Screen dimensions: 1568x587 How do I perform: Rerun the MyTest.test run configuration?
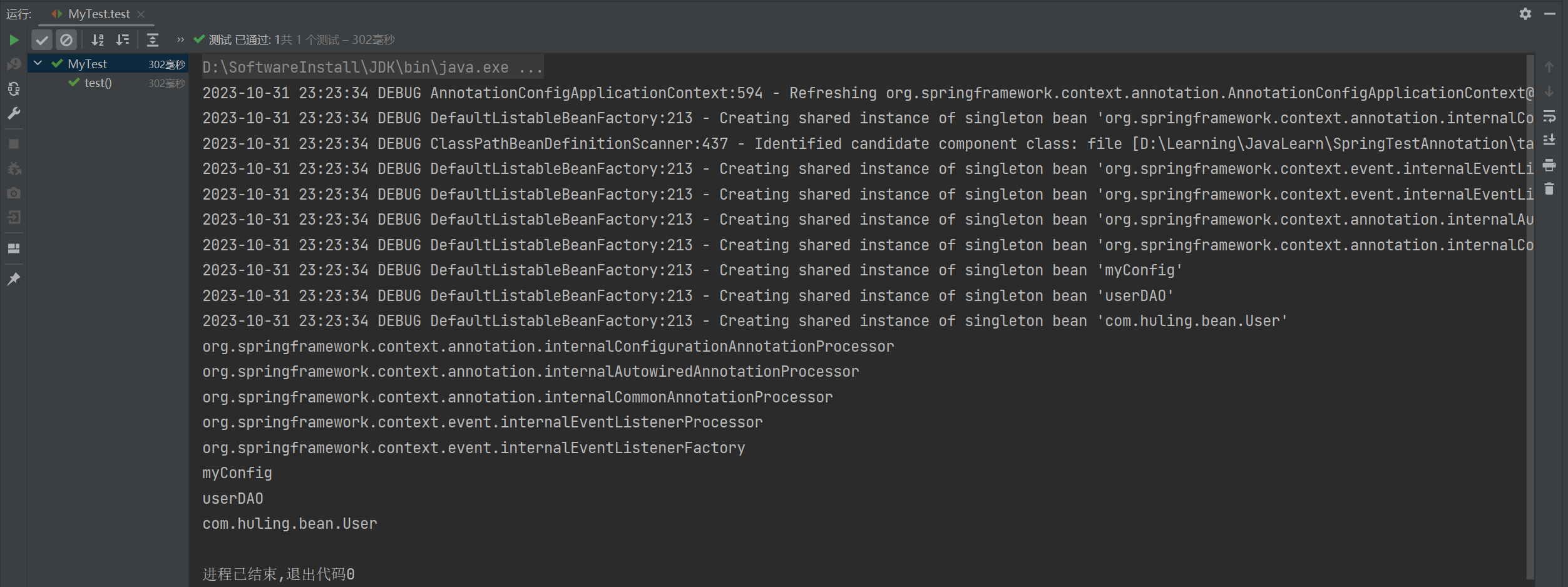click(x=14, y=40)
